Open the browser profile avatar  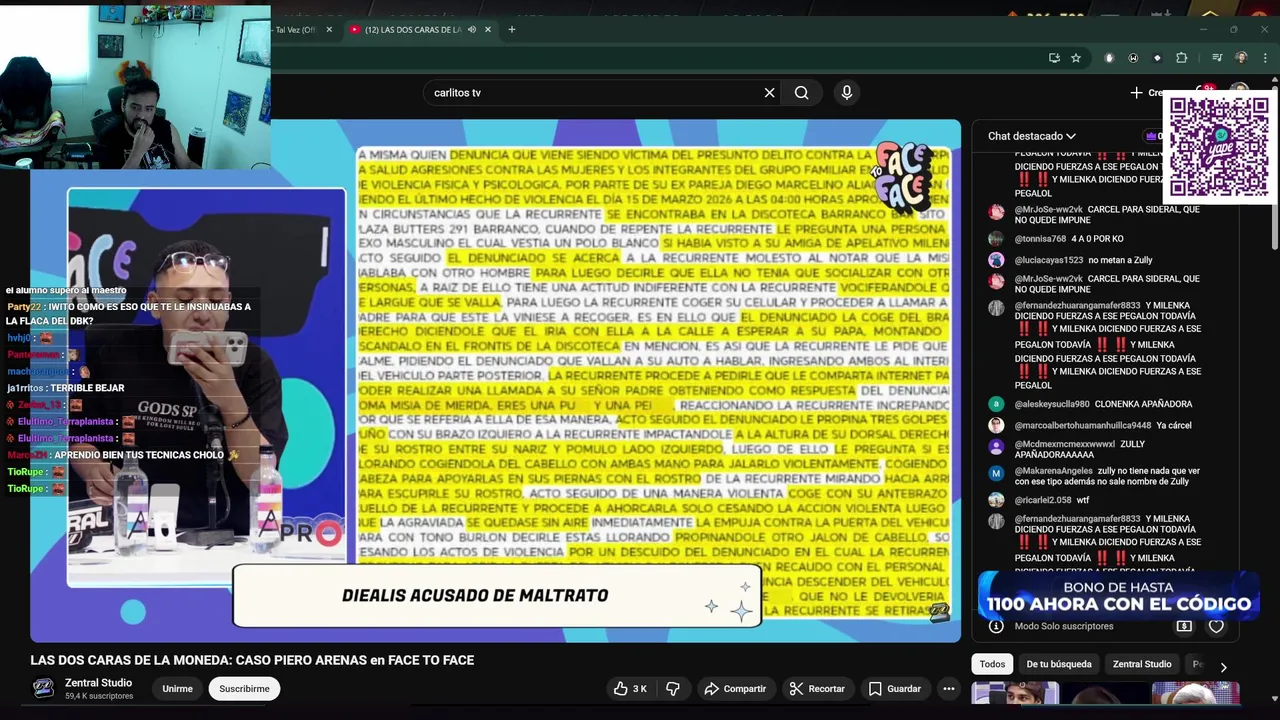click(x=1241, y=58)
